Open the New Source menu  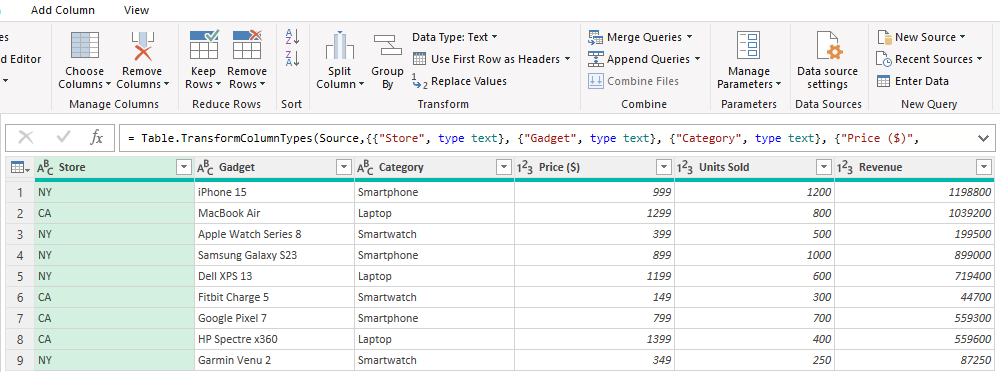pos(921,37)
